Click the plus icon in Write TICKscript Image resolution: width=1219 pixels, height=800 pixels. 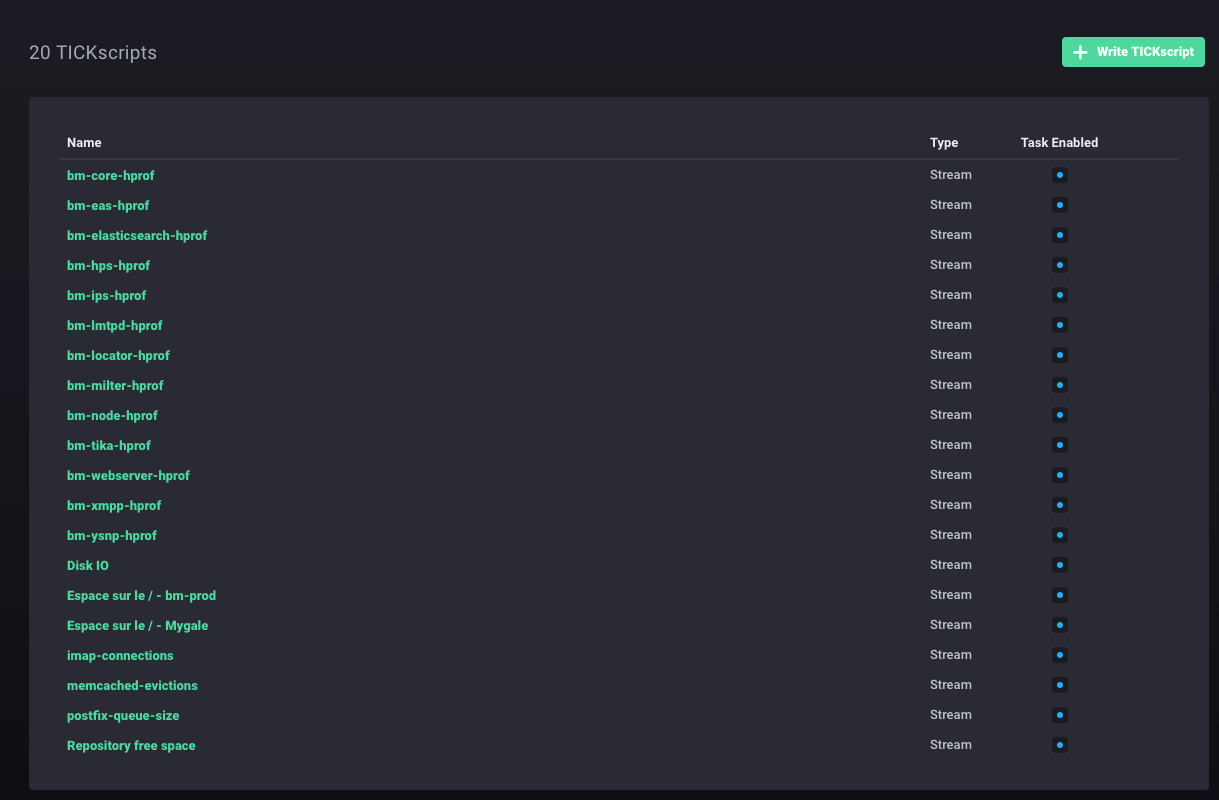(x=1080, y=52)
